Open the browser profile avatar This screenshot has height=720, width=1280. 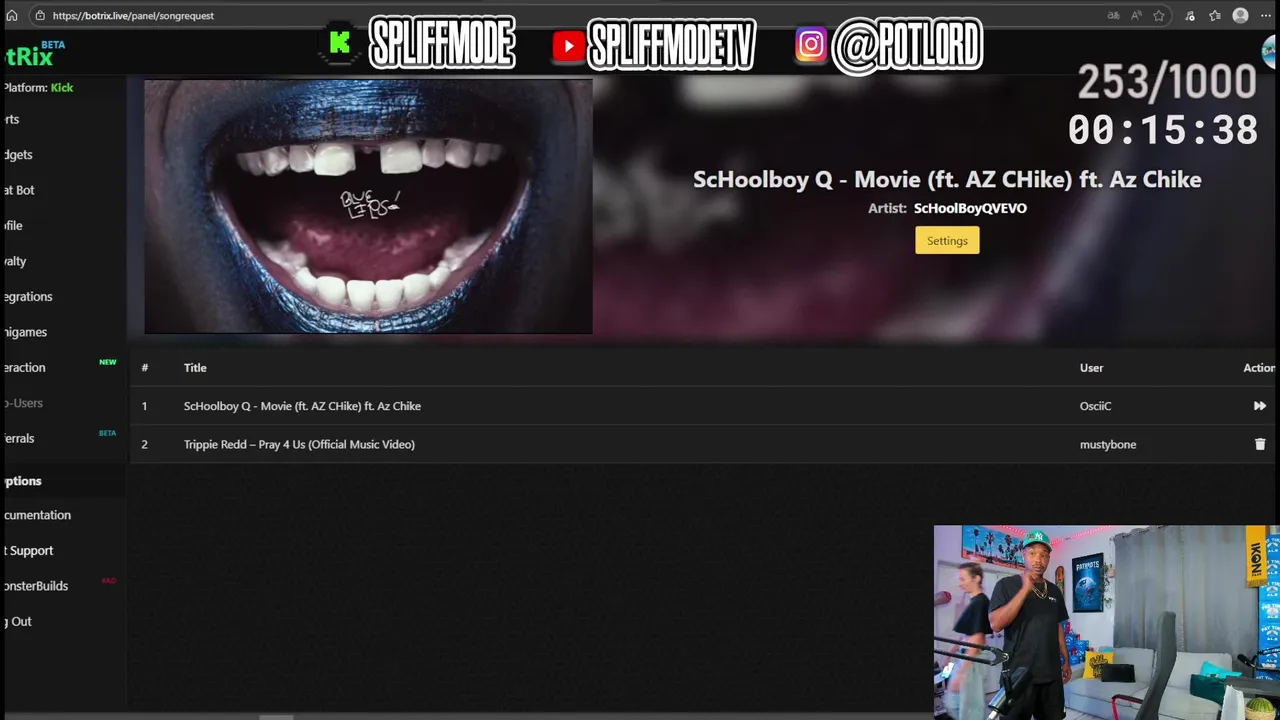(1240, 15)
